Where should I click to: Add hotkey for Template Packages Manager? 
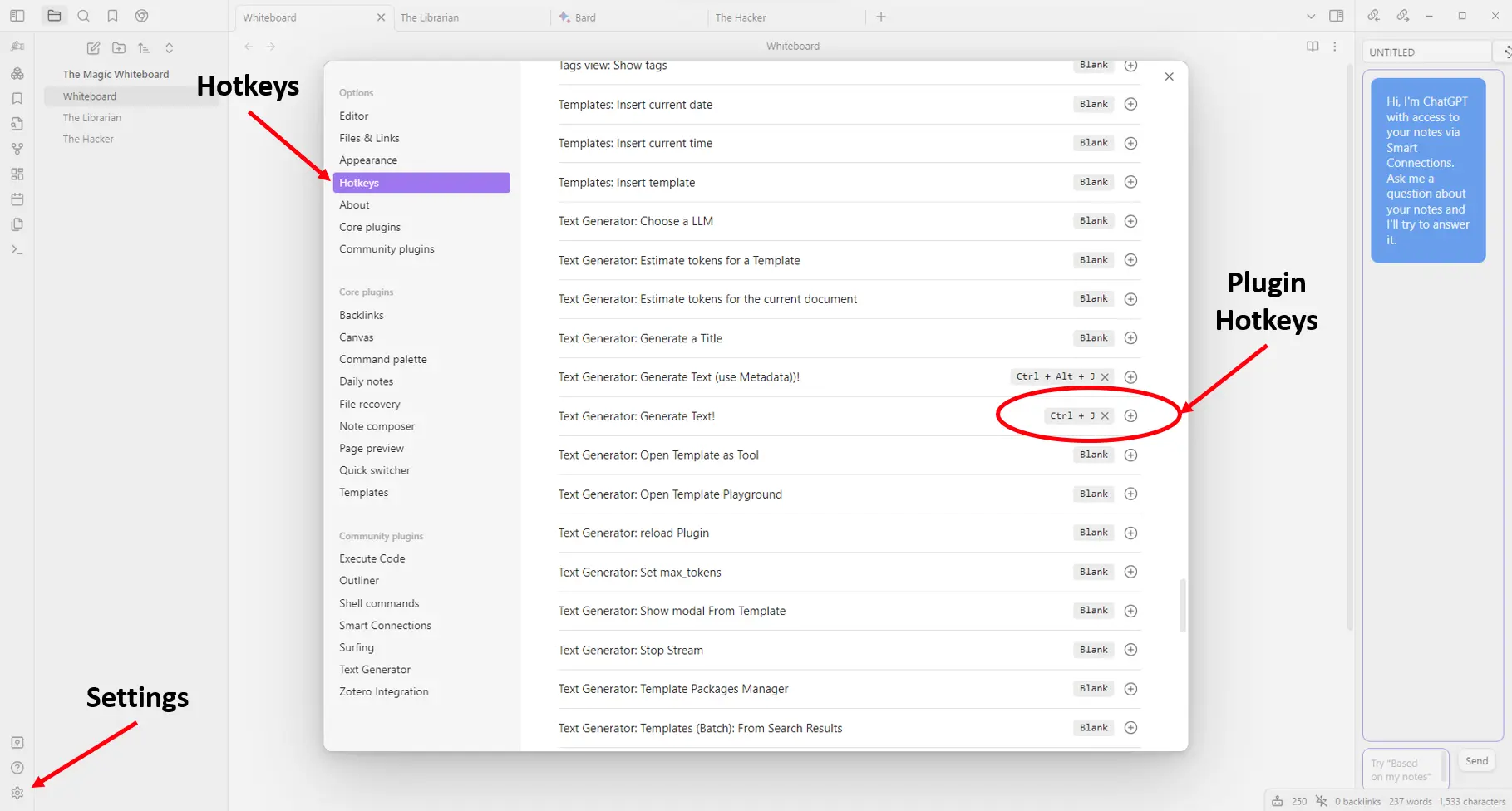(x=1130, y=689)
